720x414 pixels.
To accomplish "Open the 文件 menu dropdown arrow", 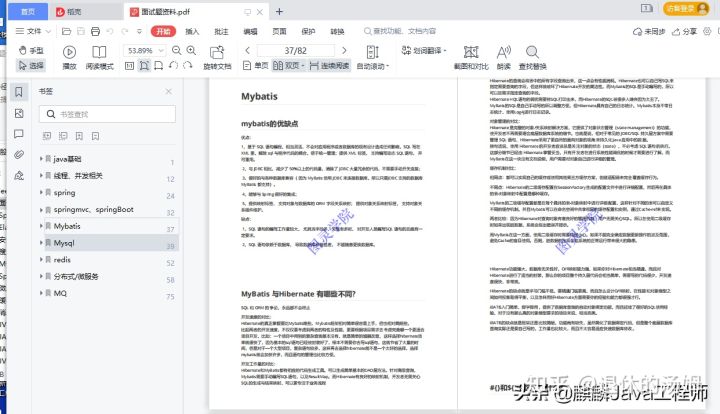I will 49,31.
